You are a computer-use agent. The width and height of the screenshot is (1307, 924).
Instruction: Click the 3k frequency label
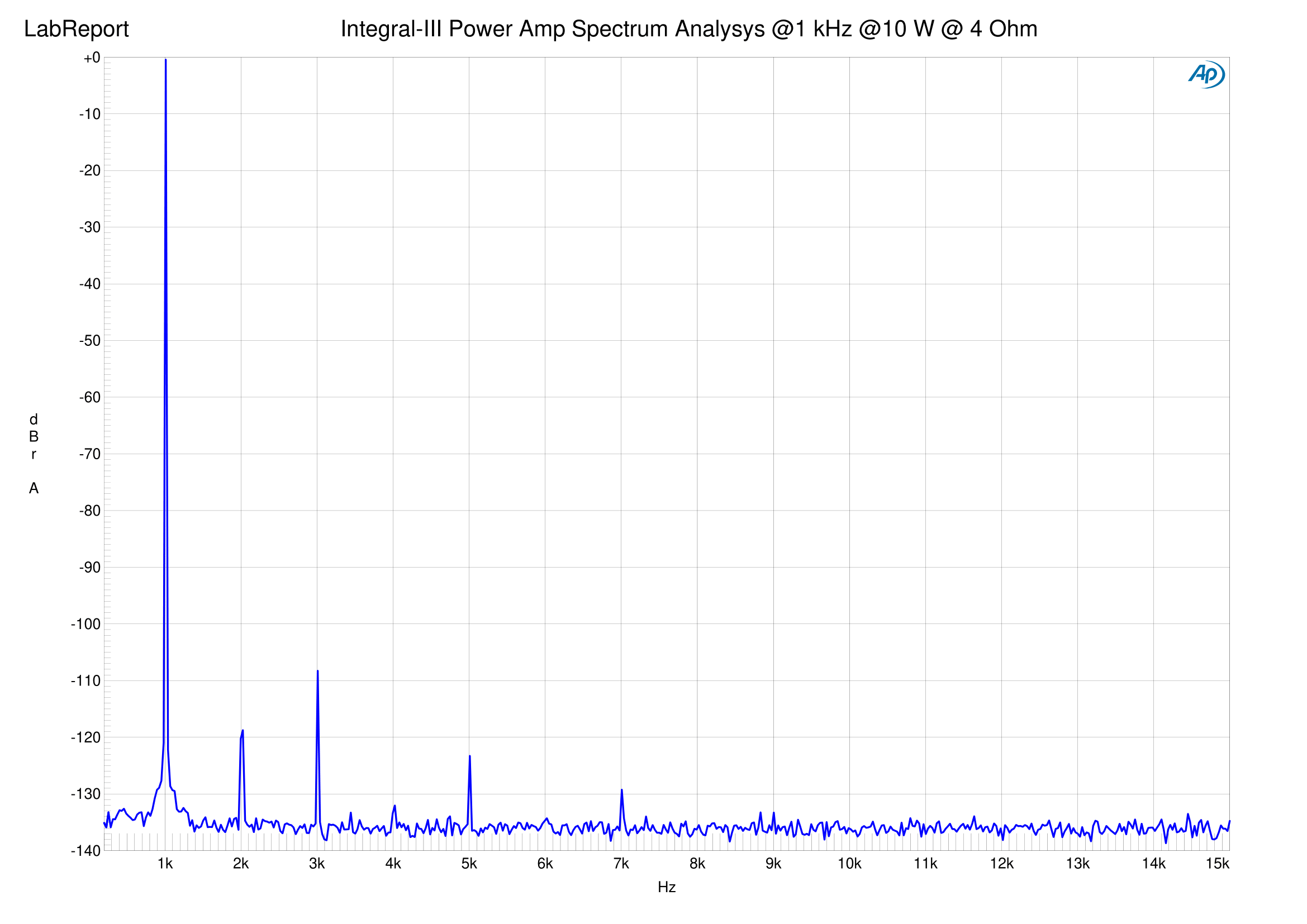click(317, 864)
